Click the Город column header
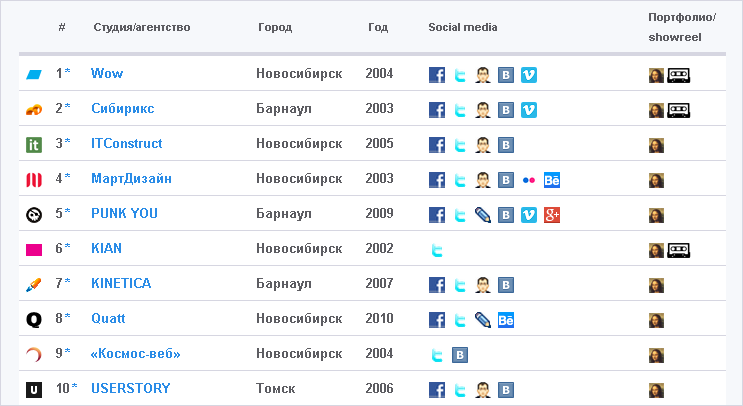 [275, 27]
